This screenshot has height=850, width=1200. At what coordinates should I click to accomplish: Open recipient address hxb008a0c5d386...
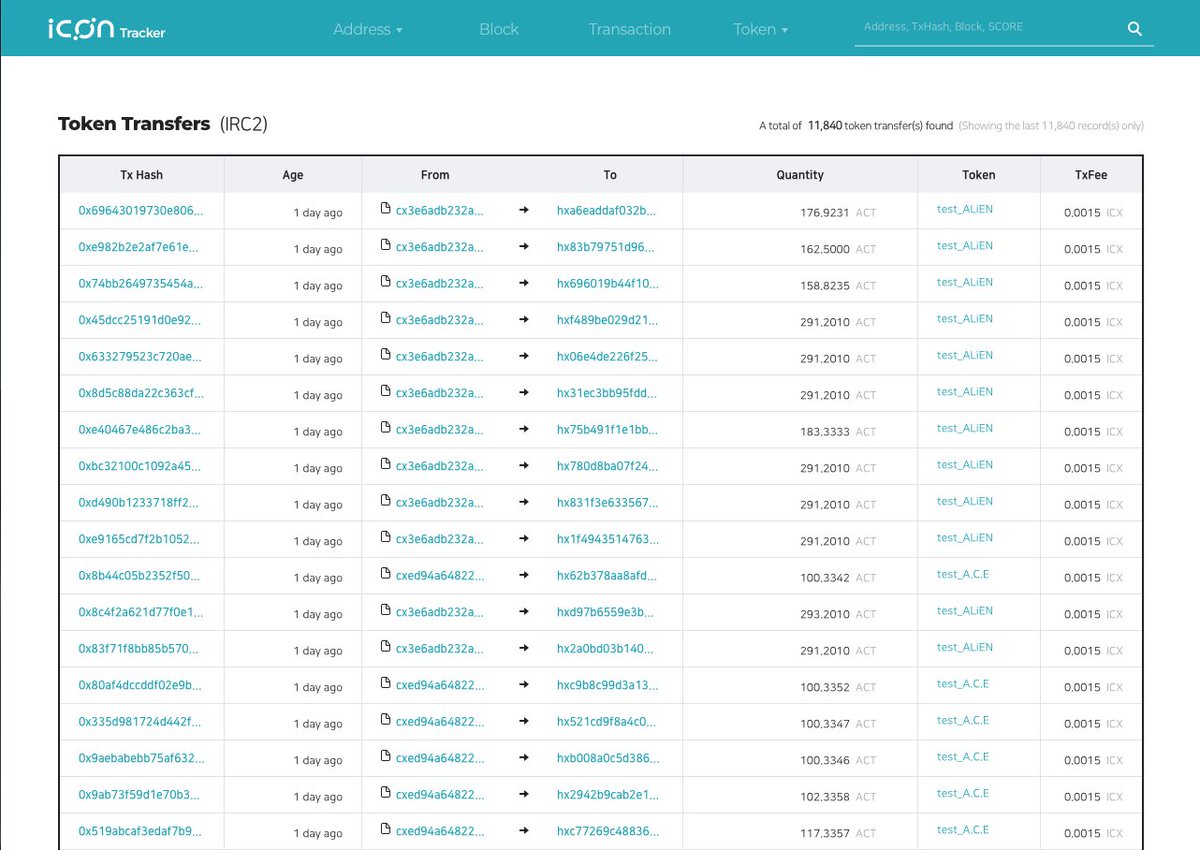608,758
